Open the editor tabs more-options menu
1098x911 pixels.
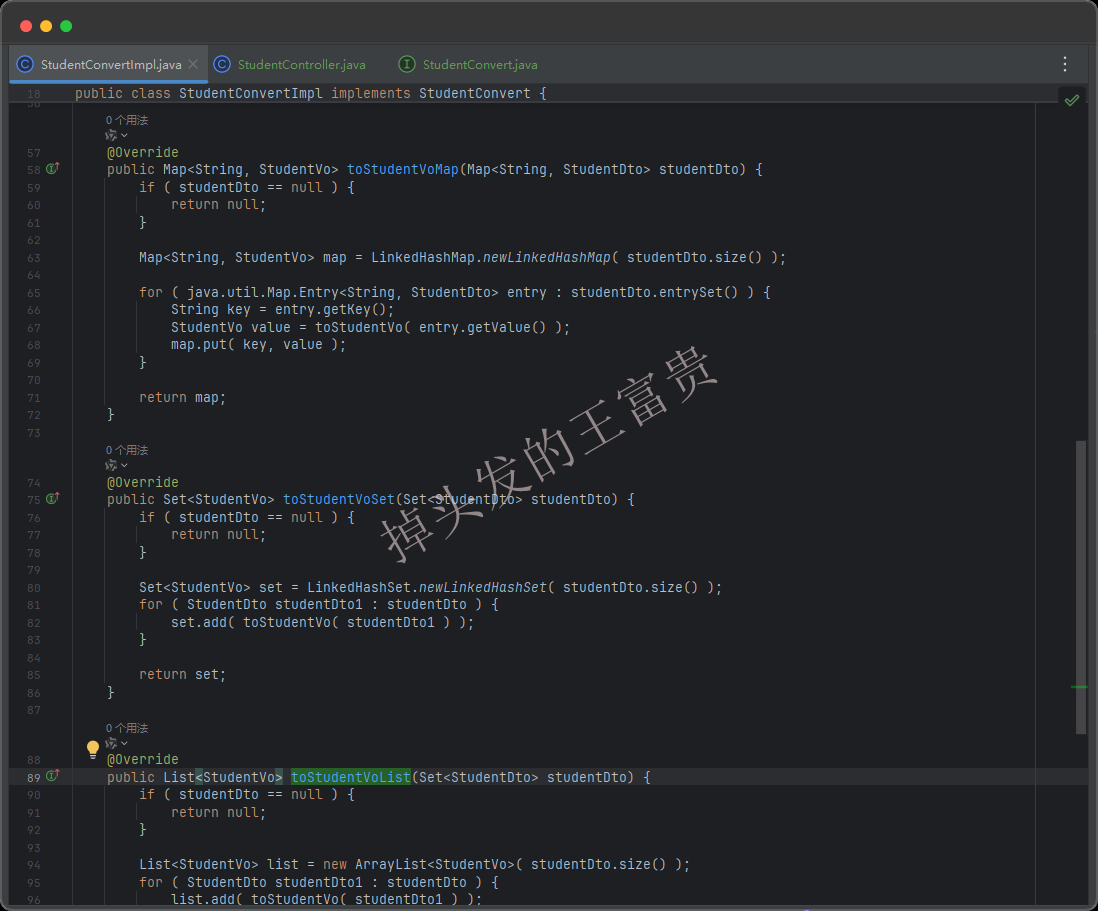[x=1064, y=64]
